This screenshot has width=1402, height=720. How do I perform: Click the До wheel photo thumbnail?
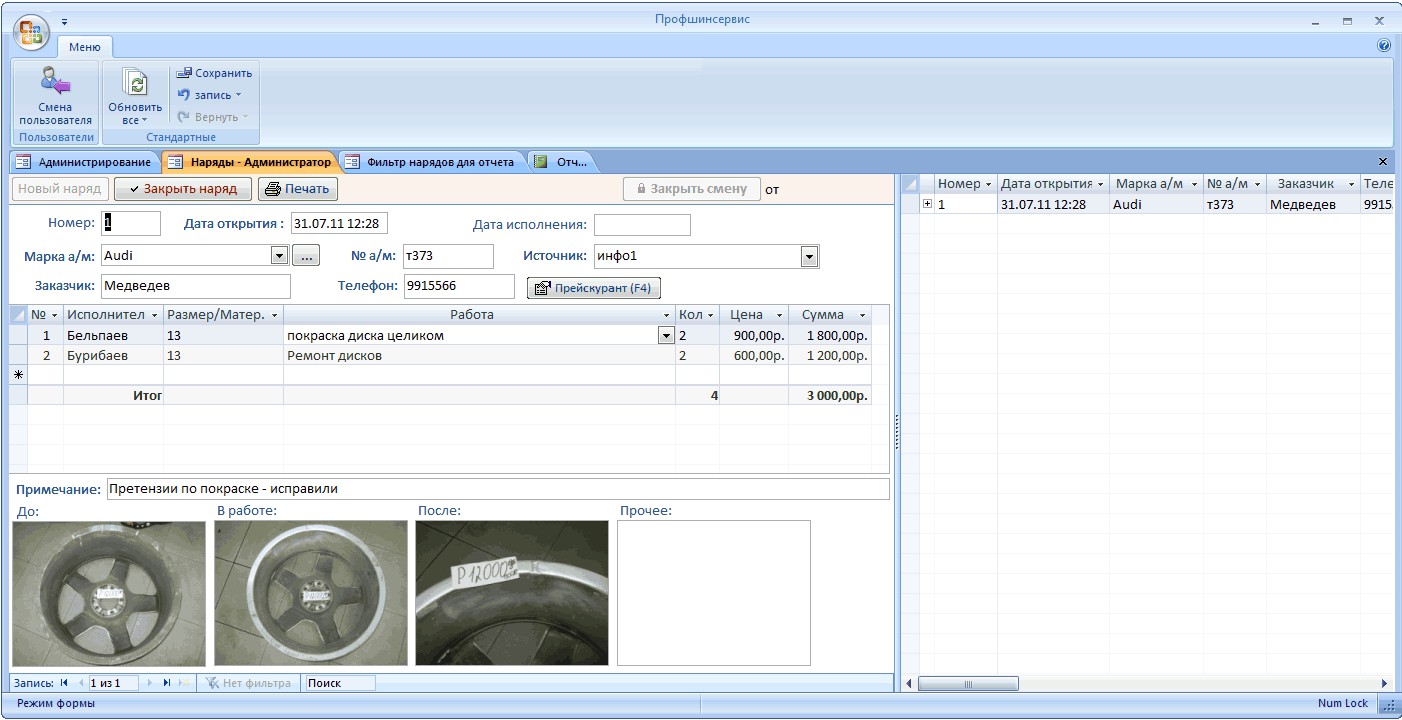[x=108, y=593]
